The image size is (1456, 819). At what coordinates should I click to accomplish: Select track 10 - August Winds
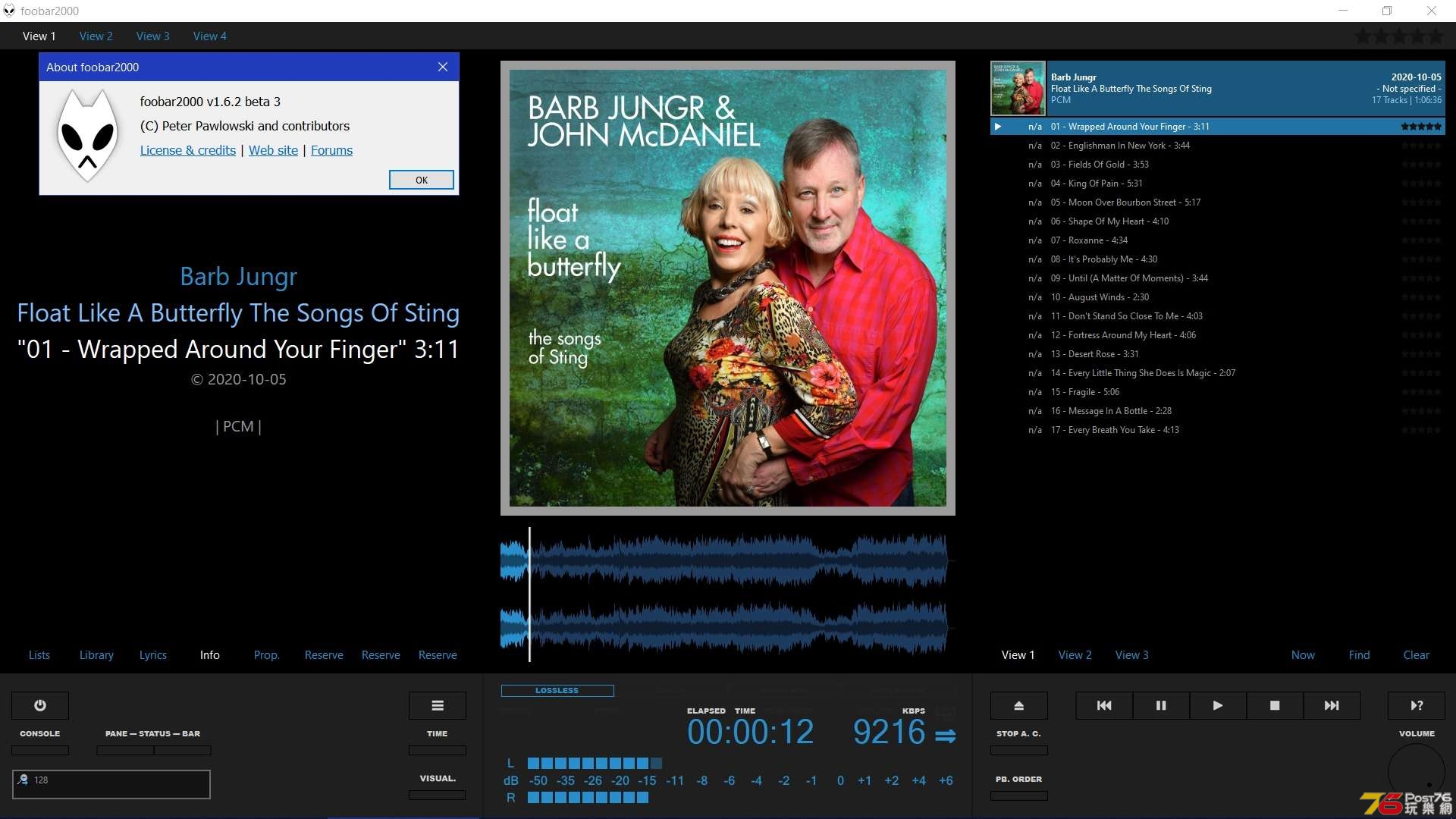click(1218, 297)
